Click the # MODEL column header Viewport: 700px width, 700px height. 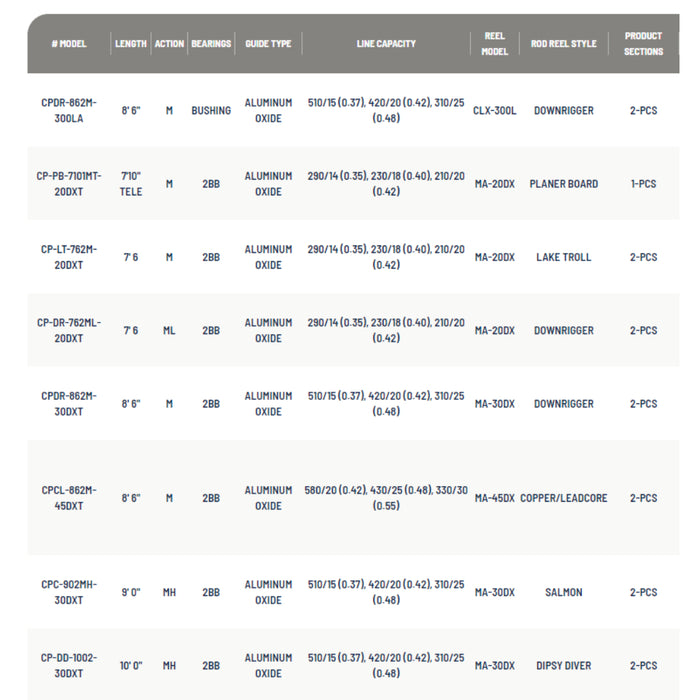pos(69,44)
